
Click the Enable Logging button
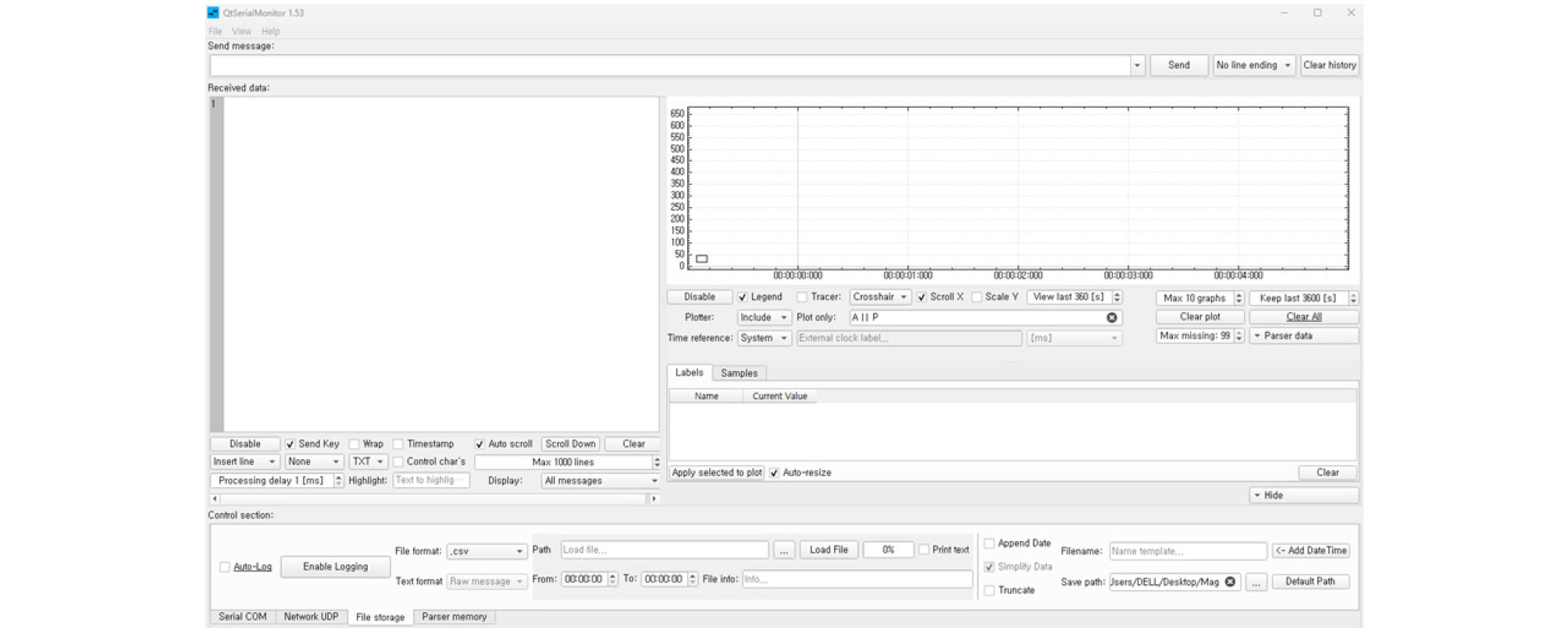(335, 567)
